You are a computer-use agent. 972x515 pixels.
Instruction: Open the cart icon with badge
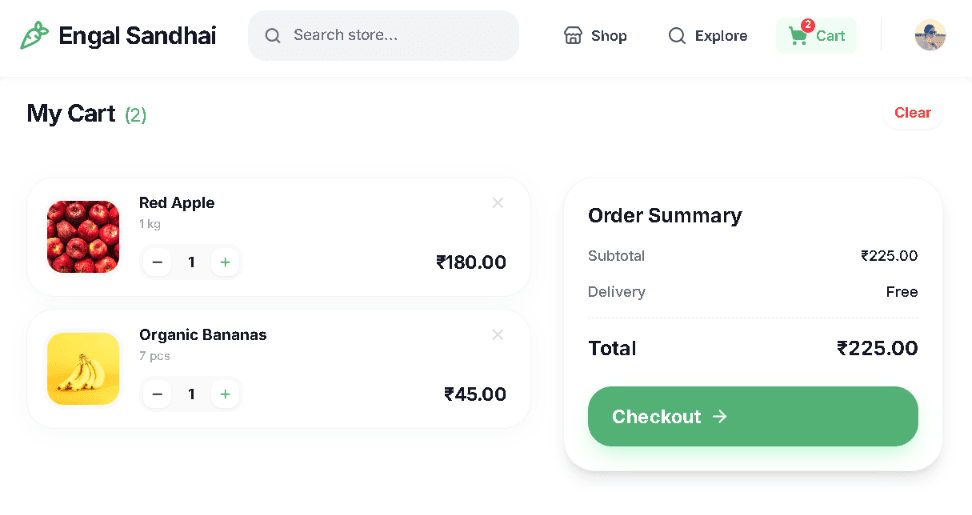click(800, 33)
